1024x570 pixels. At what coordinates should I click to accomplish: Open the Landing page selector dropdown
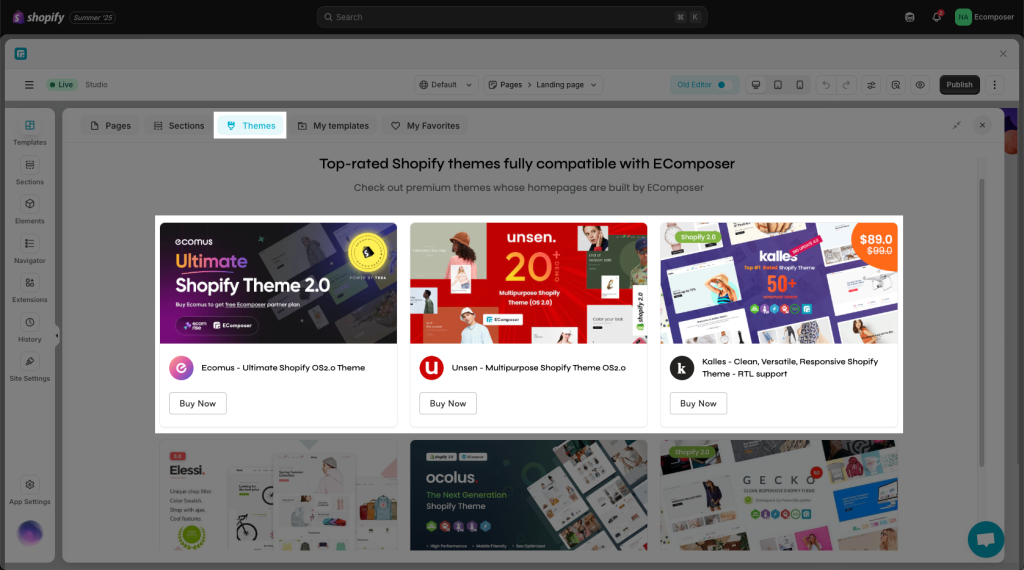(x=566, y=85)
